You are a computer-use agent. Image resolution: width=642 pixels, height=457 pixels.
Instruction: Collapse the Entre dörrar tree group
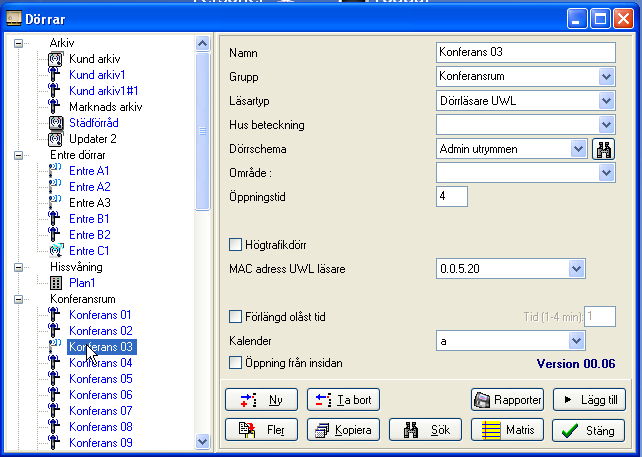click(18, 155)
